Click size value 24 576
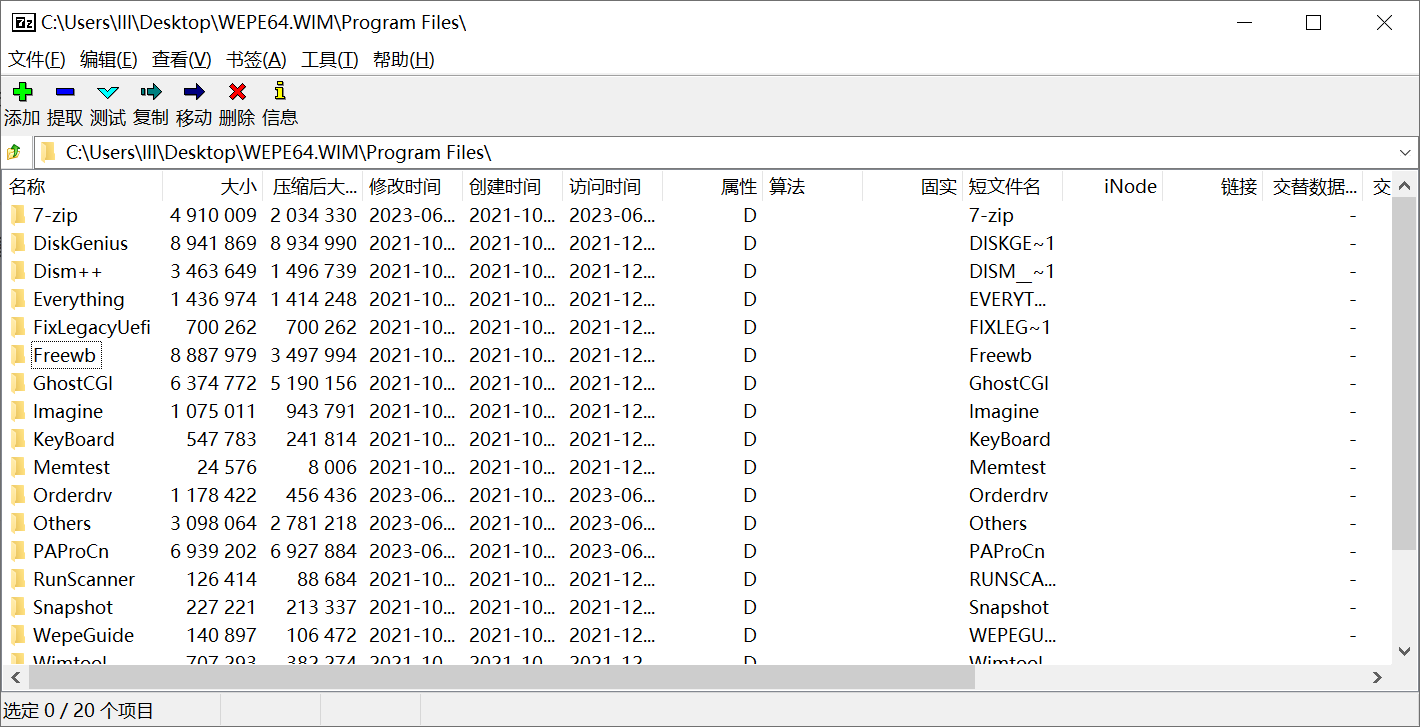This screenshot has height=727, width=1420. [x=227, y=467]
